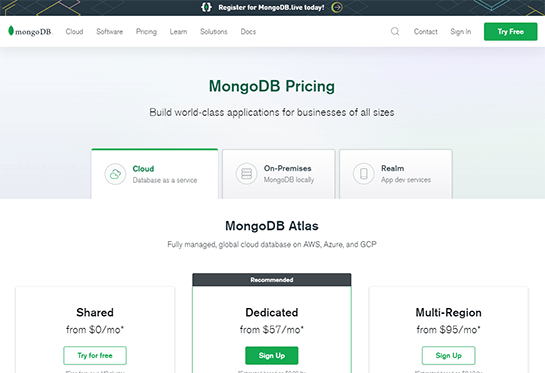Expand the Software navigation menu
Image resolution: width=545 pixels, height=373 pixels.
pos(109,32)
